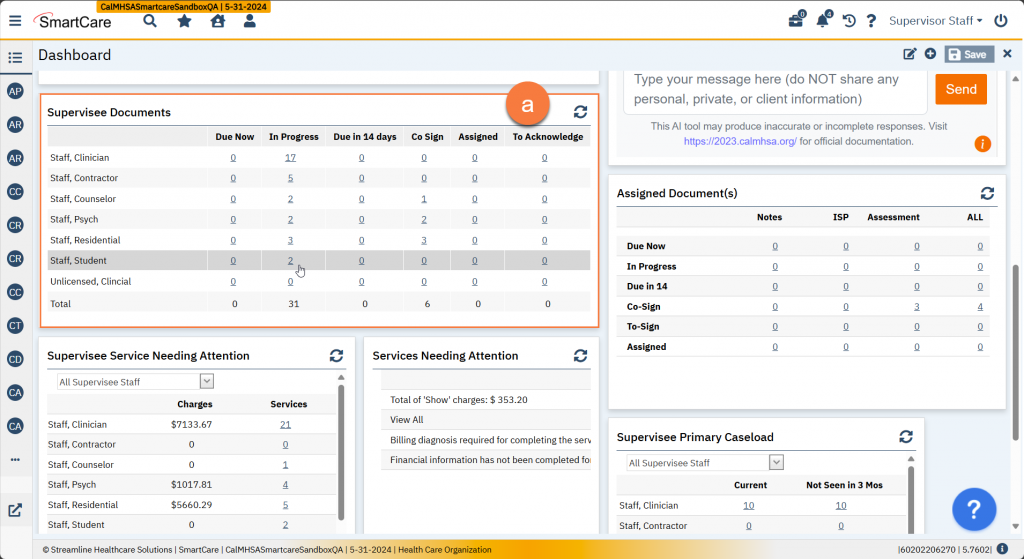
Task: Refresh the Assigned Document(s) widget
Action: [987, 193]
